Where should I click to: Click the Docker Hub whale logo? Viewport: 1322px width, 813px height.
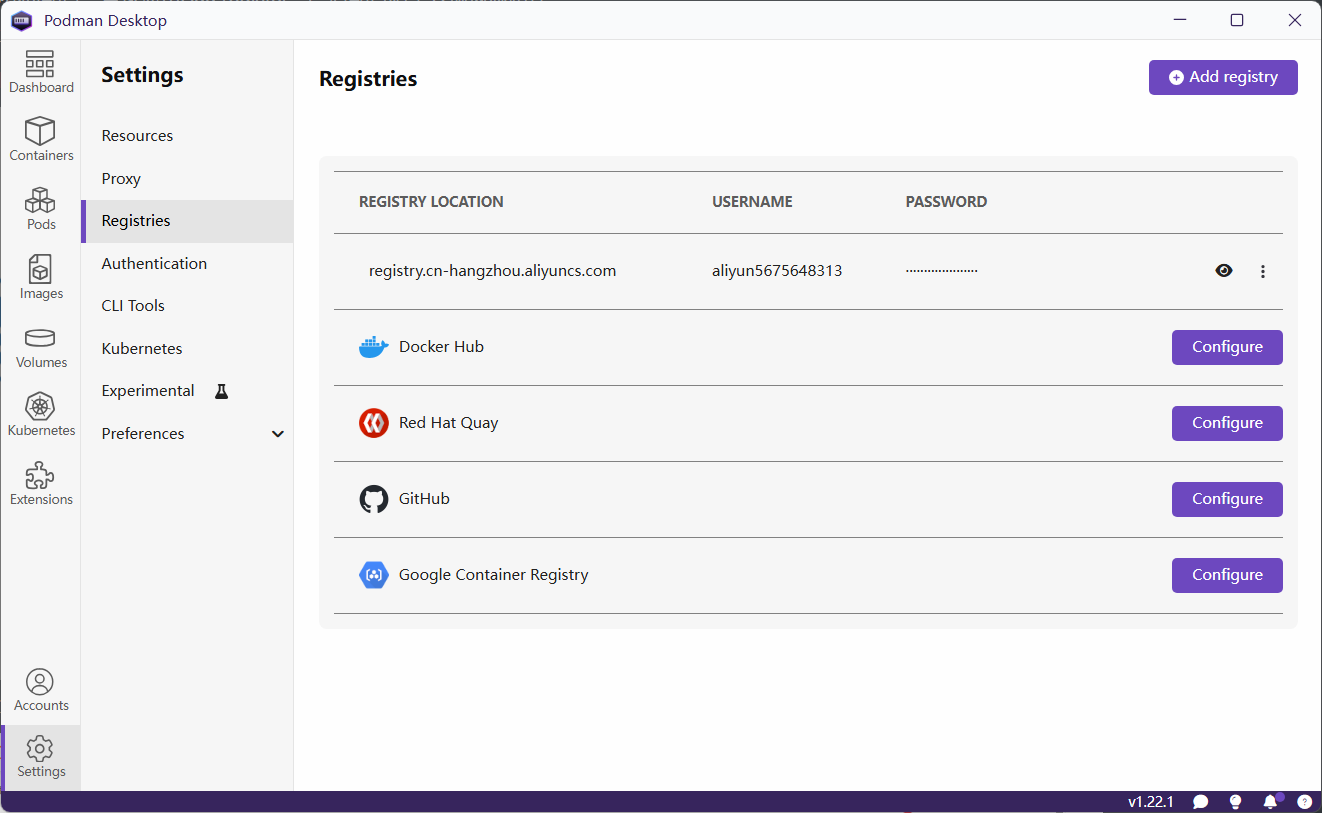coord(373,347)
